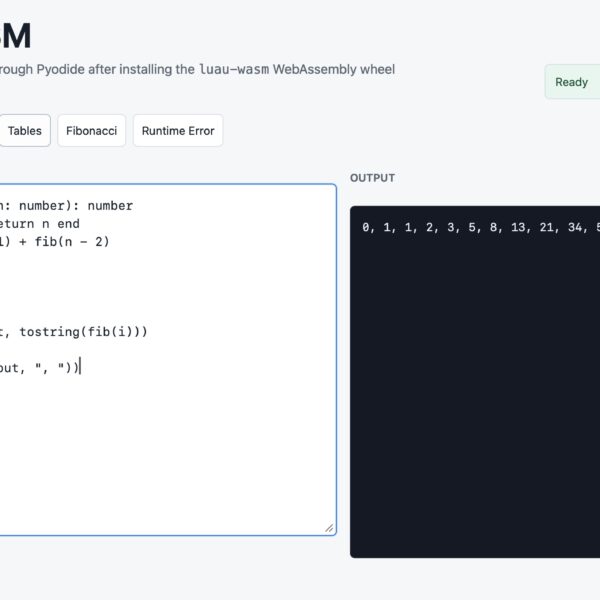Click the OUTPUT heading label
Image resolution: width=600 pixels, height=600 pixels.
pos(372,178)
